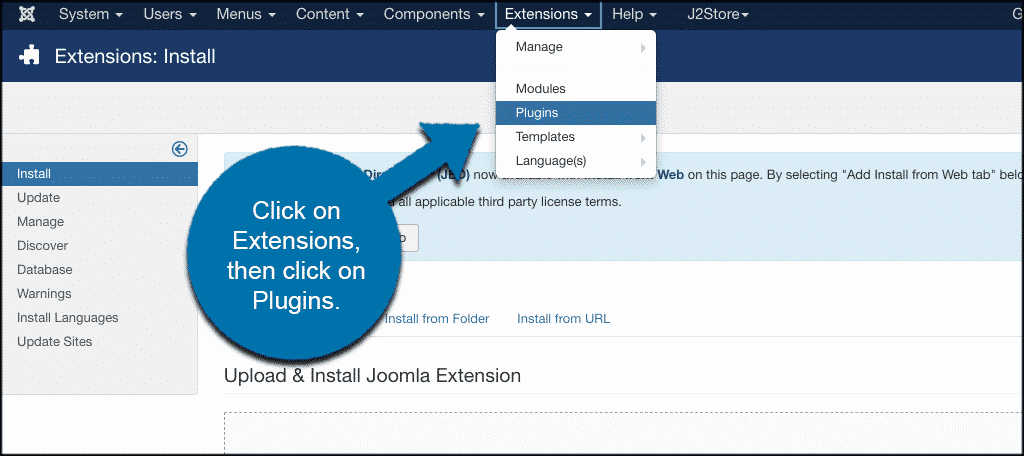Viewport: 1024px width, 456px height.
Task: Click the arrow beside Templates menu entry
Action: 643,138
